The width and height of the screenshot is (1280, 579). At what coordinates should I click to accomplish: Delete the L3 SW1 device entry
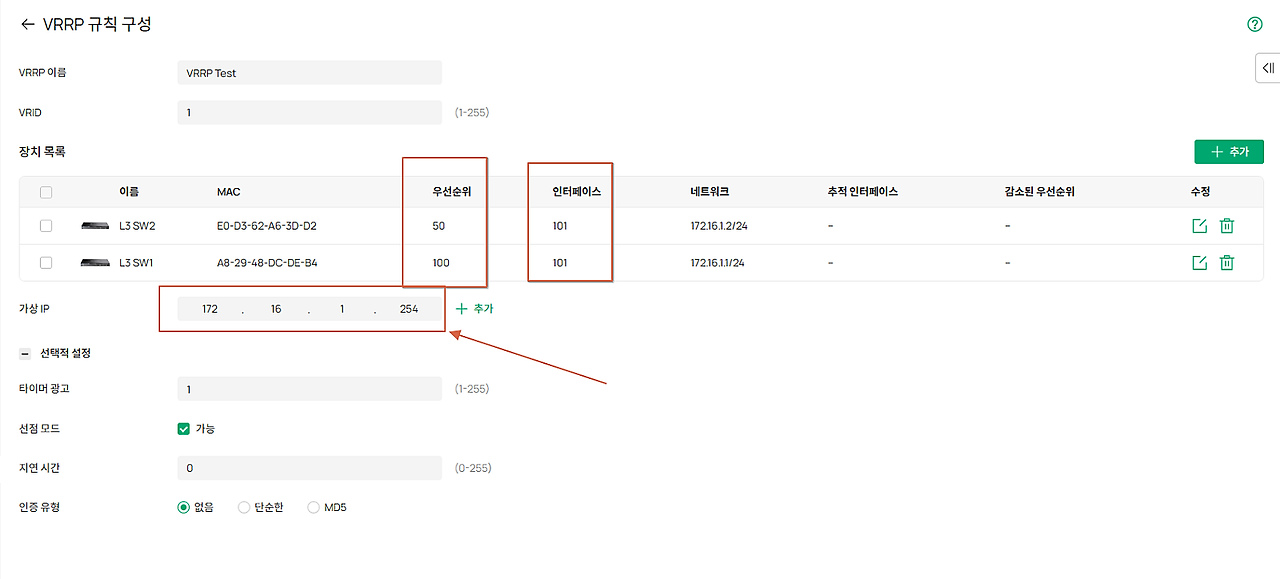[x=1227, y=263]
